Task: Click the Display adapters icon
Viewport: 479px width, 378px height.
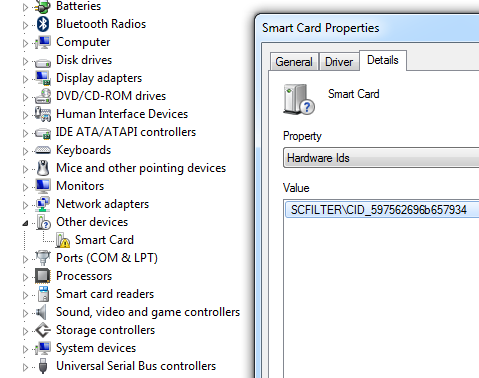Action: click(x=43, y=78)
